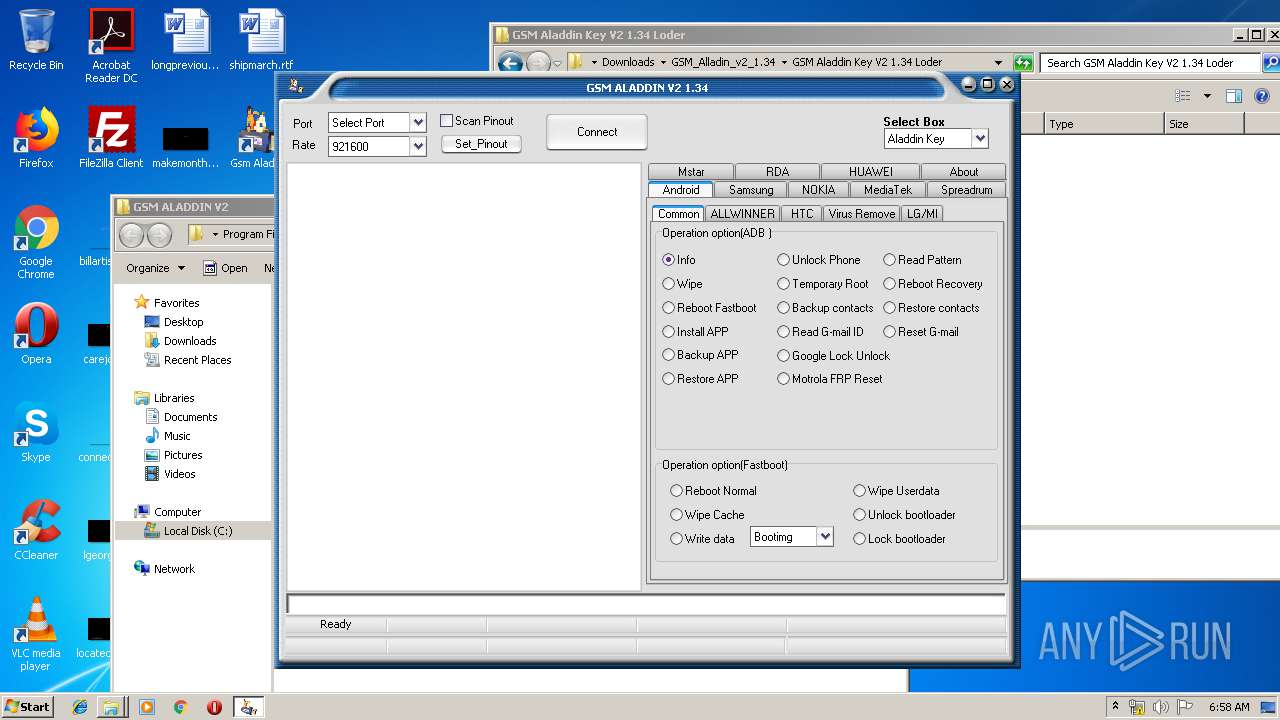
Task: Open FileZilla Client desktop icon
Action: 111,138
